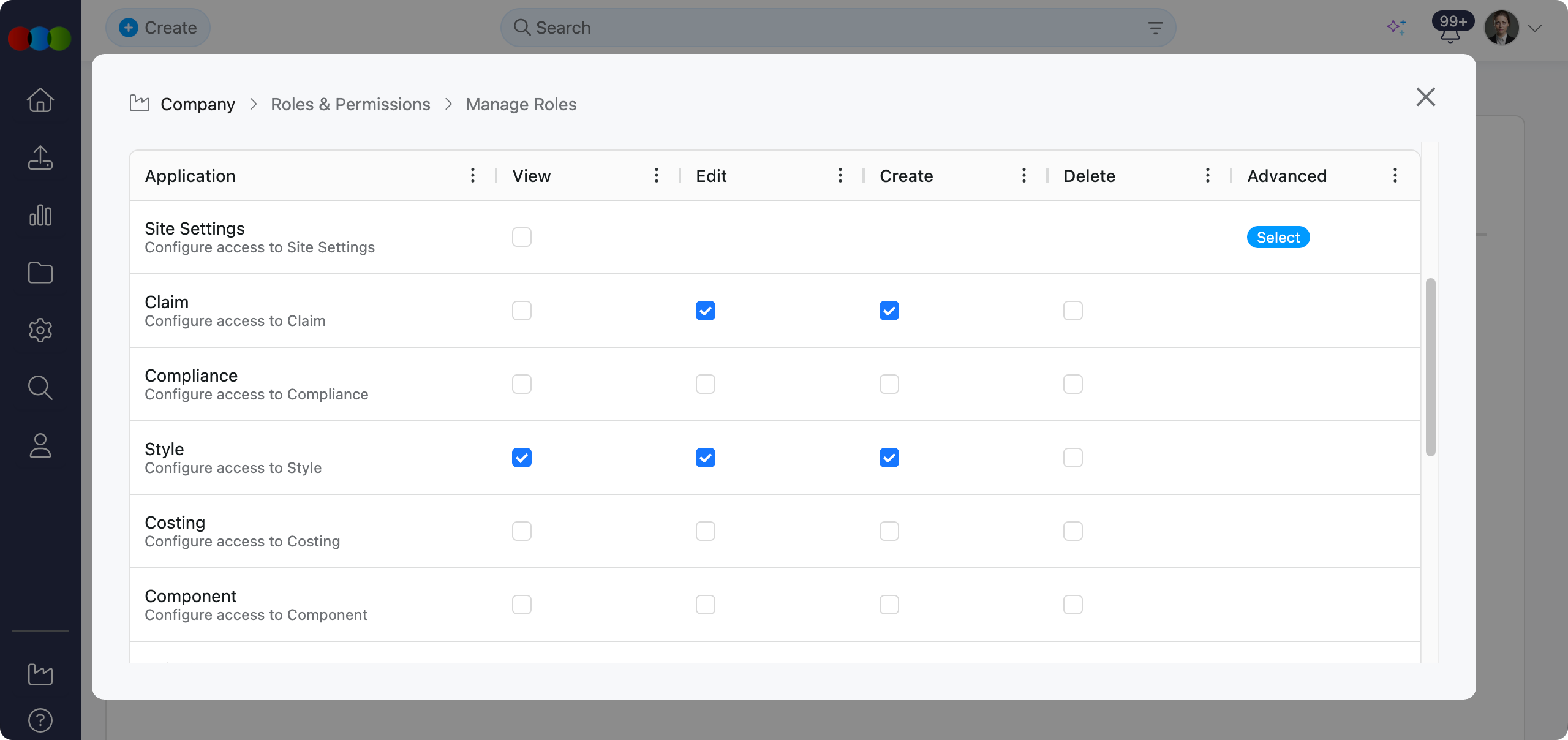This screenshot has width=1568, height=740.
Task: Open the Home icon in the sidebar
Action: pos(39,100)
